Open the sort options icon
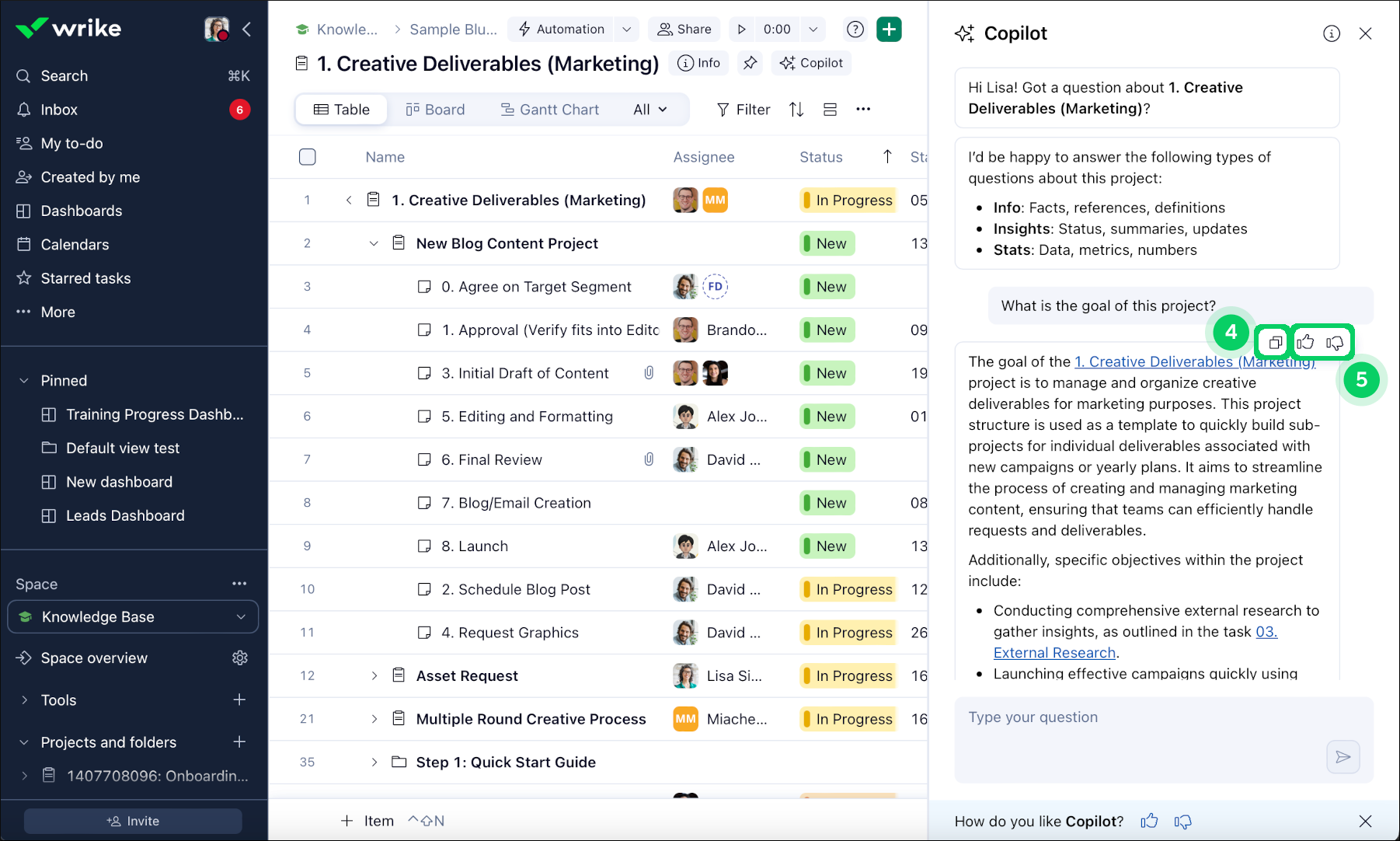The image size is (1400, 841). coord(796,110)
